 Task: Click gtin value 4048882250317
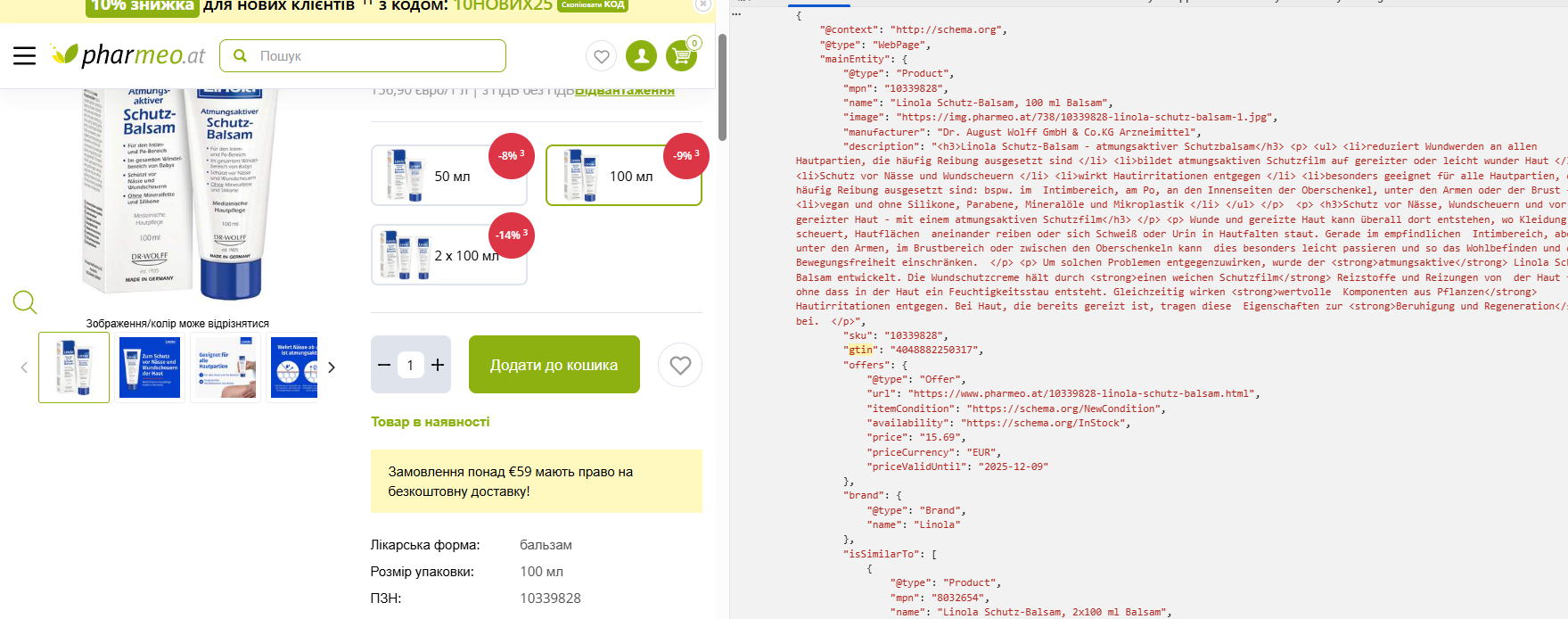933,350
